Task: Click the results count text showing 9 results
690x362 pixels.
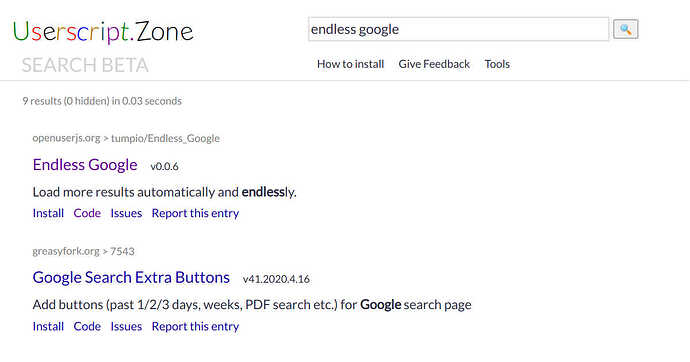Action: coord(102,101)
